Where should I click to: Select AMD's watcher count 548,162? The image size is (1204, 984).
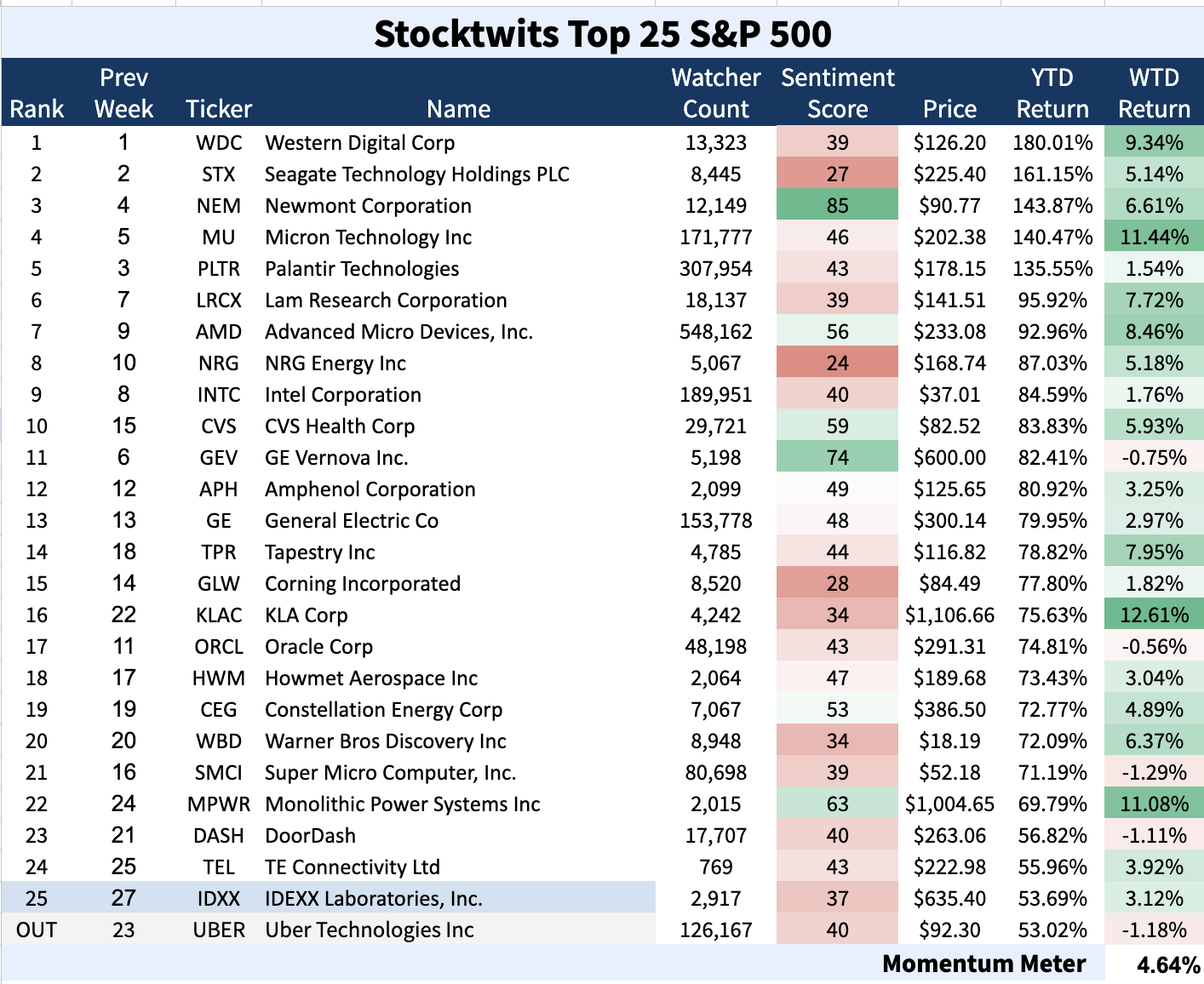(x=715, y=332)
